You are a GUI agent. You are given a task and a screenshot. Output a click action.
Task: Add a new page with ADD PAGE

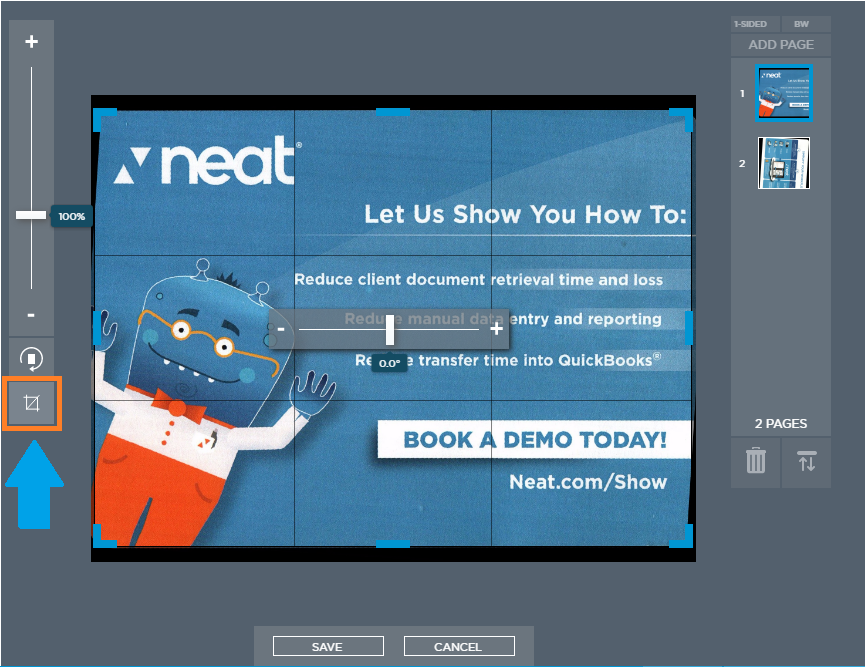[x=780, y=45]
